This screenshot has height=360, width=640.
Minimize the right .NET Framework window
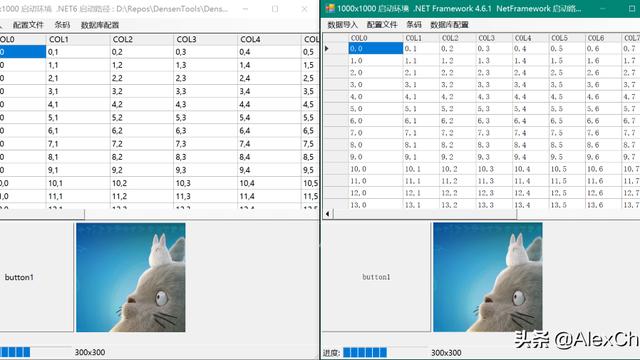pos(602,8)
